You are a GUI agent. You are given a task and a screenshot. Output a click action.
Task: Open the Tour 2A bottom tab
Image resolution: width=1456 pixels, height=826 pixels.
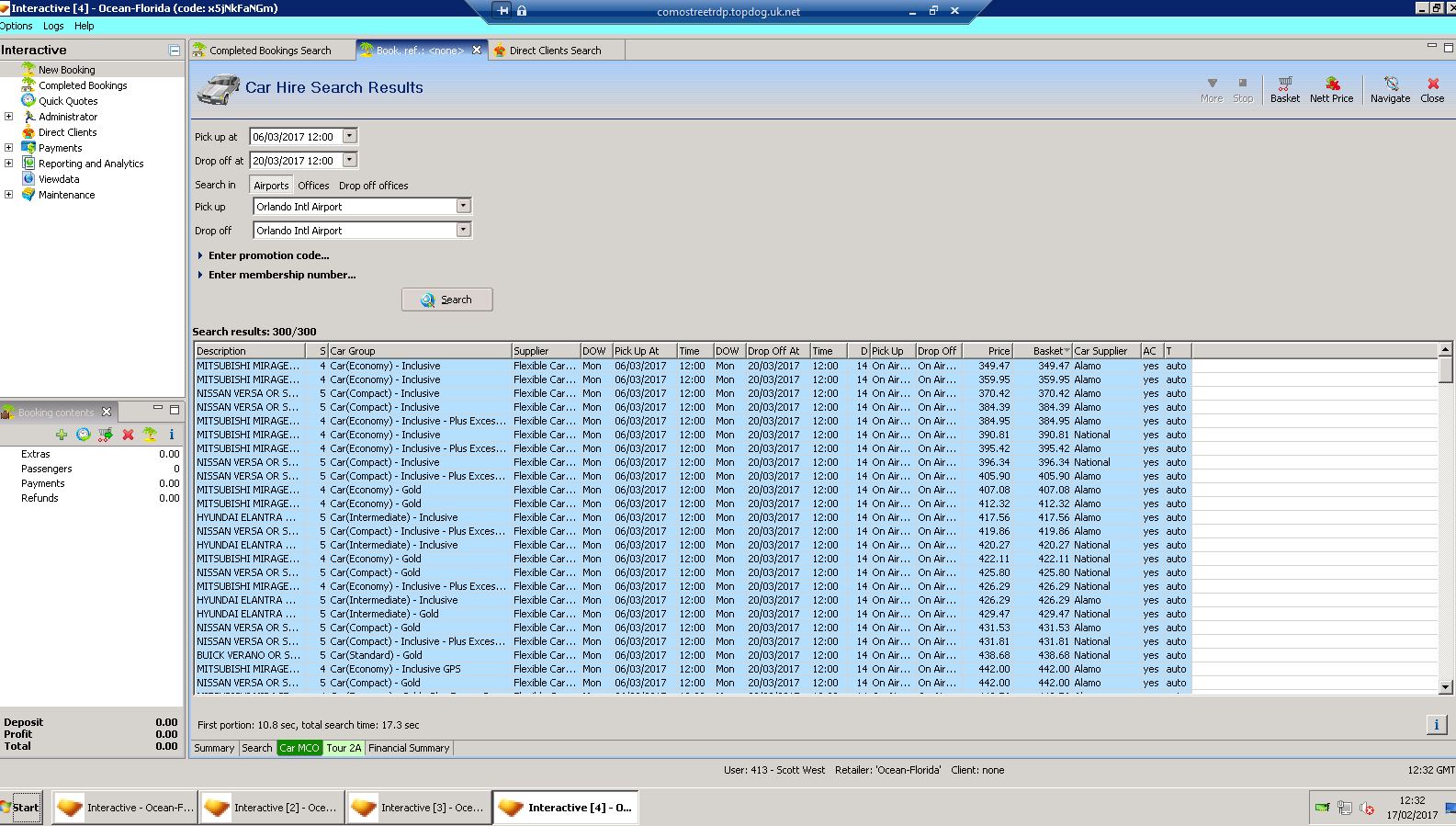click(x=344, y=748)
